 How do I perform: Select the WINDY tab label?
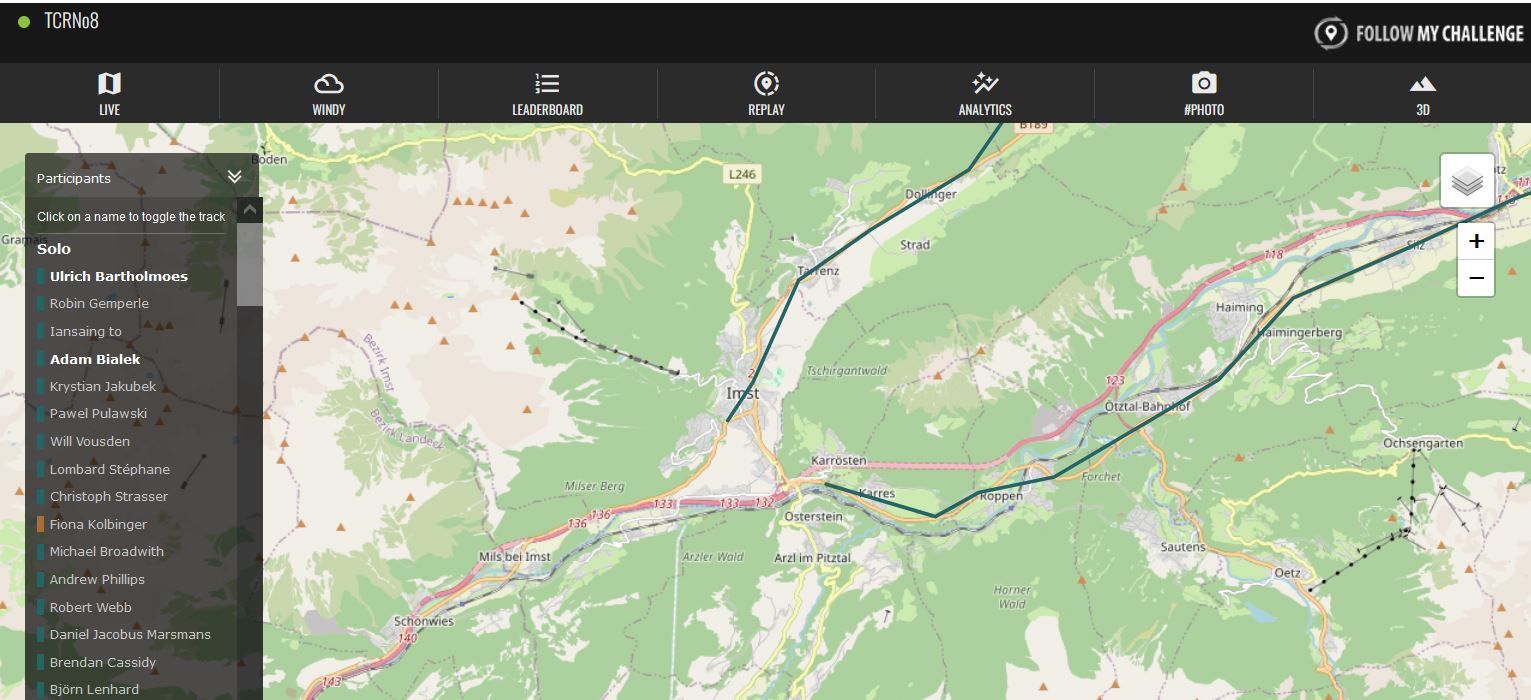pos(328,109)
